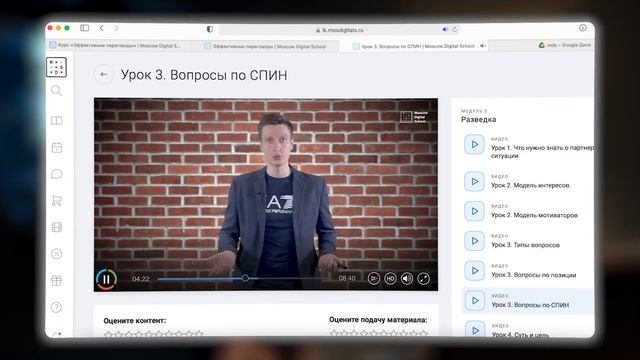
Task: Play video for Урок 3. Вопросы по позиции
Action: pyautogui.click(x=474, y=271)
